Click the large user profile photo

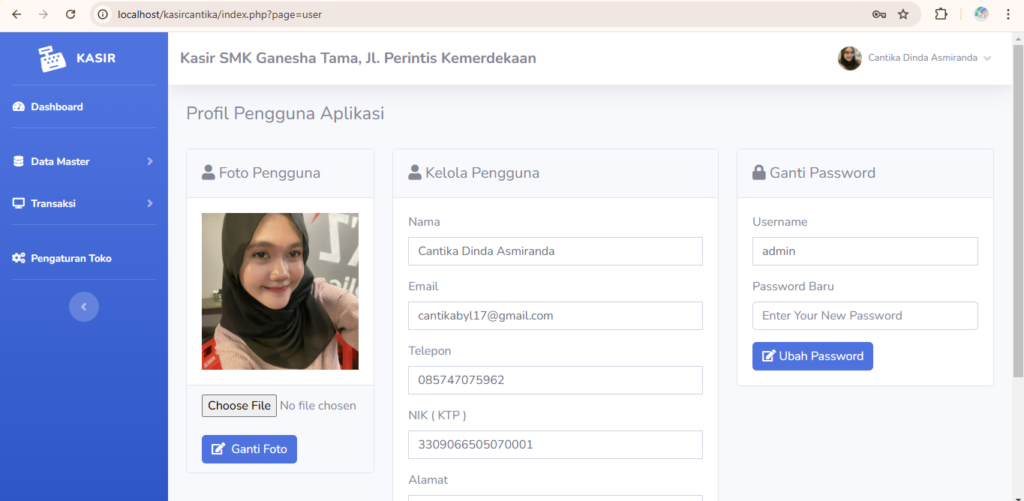point(280,291)
